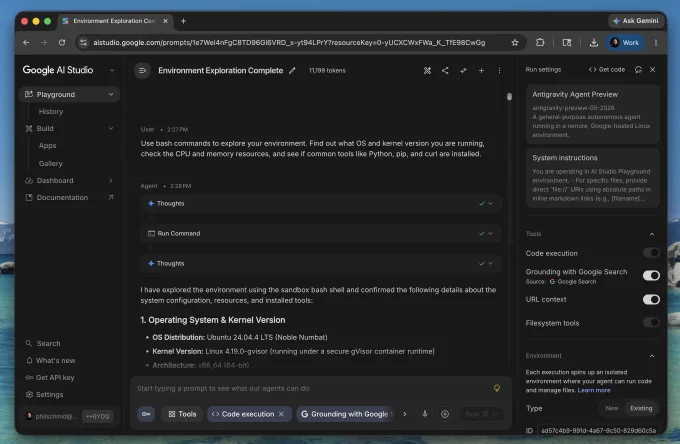Open Documentation in the sidebar
Viewport: 680px width, 444px height.
click(69, 197)
